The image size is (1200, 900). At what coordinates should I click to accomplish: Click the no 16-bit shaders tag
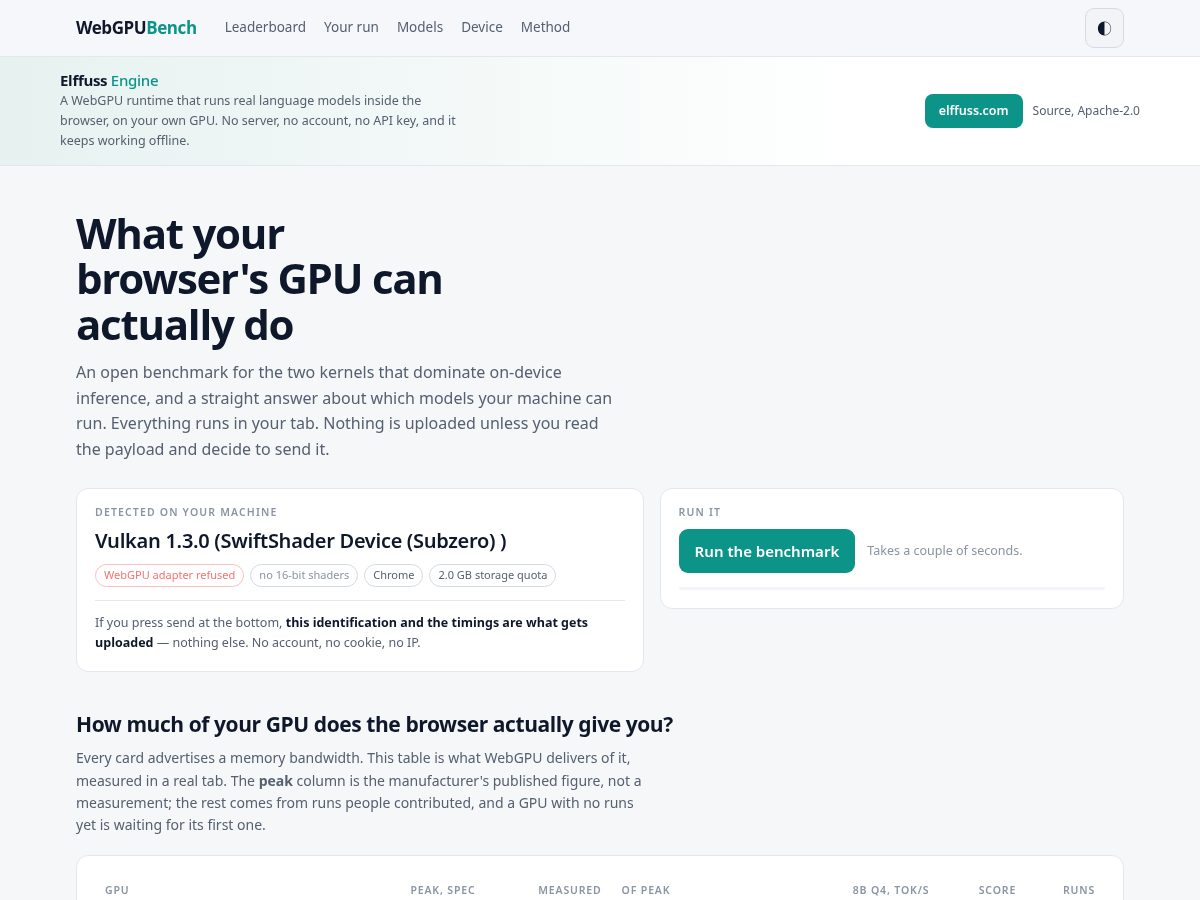point(304,575)
